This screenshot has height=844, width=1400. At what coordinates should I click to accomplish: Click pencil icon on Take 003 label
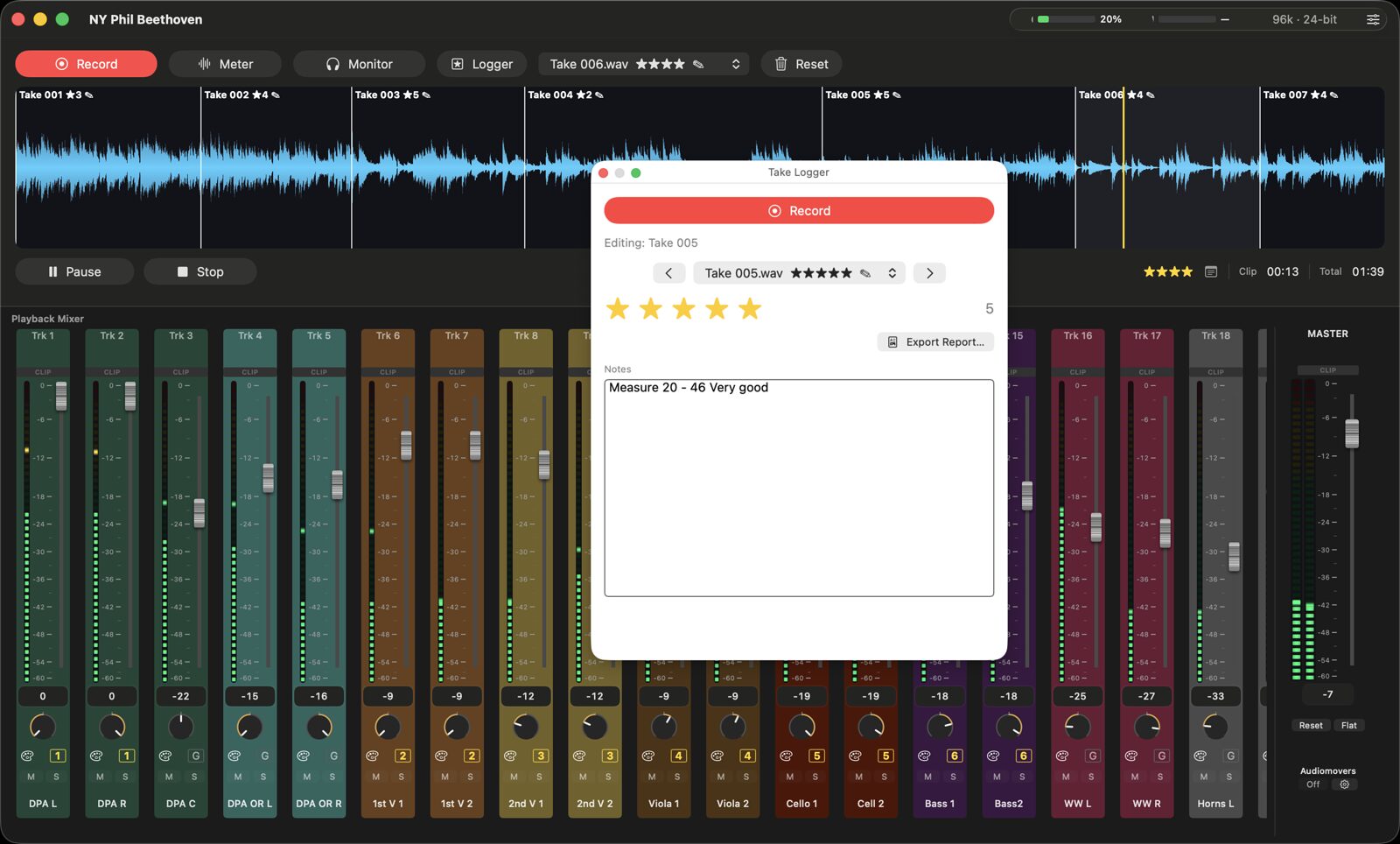(x=426, y=95)
